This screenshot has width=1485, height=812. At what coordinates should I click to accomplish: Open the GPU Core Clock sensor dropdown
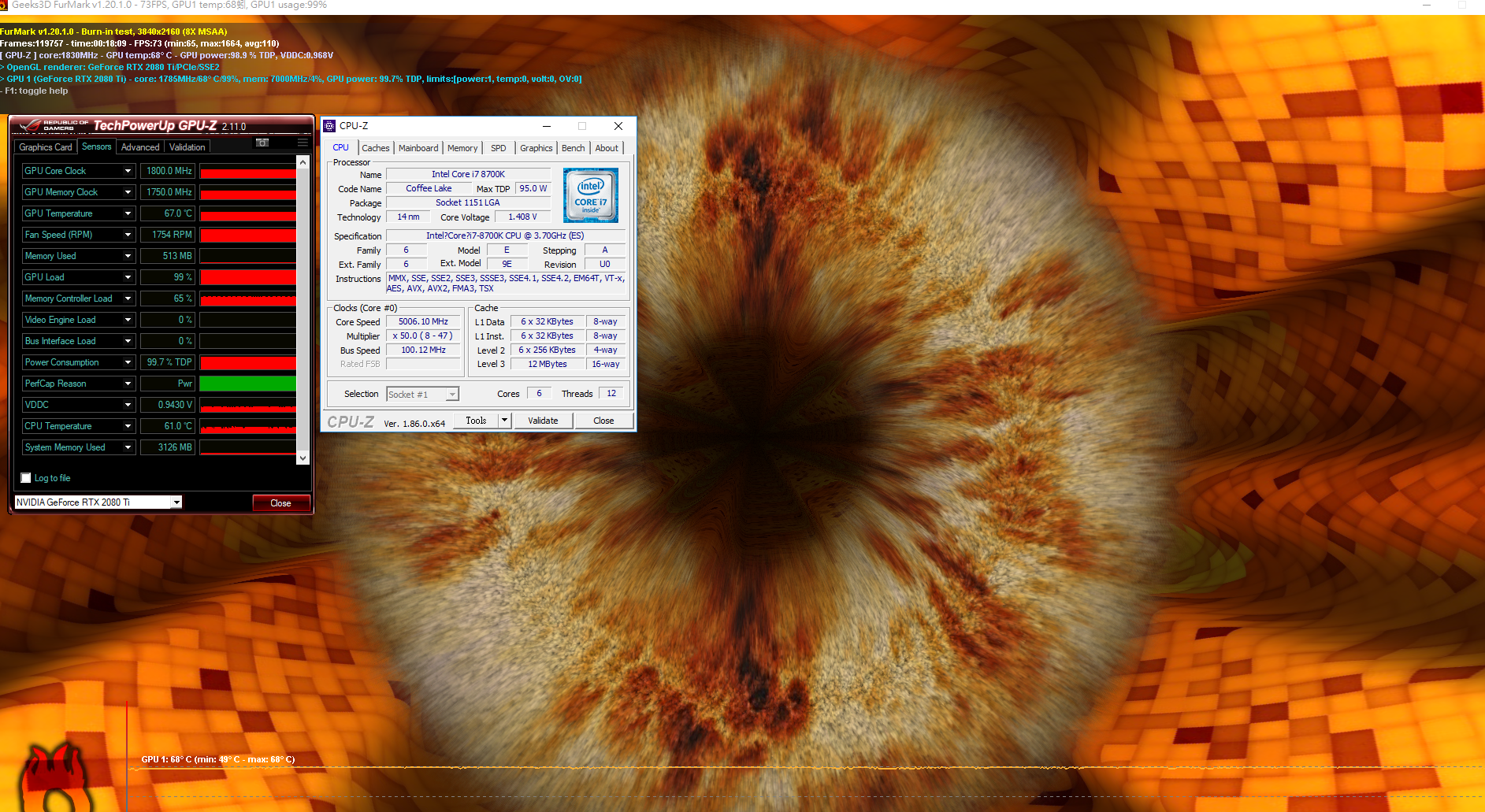coord(128,171)
